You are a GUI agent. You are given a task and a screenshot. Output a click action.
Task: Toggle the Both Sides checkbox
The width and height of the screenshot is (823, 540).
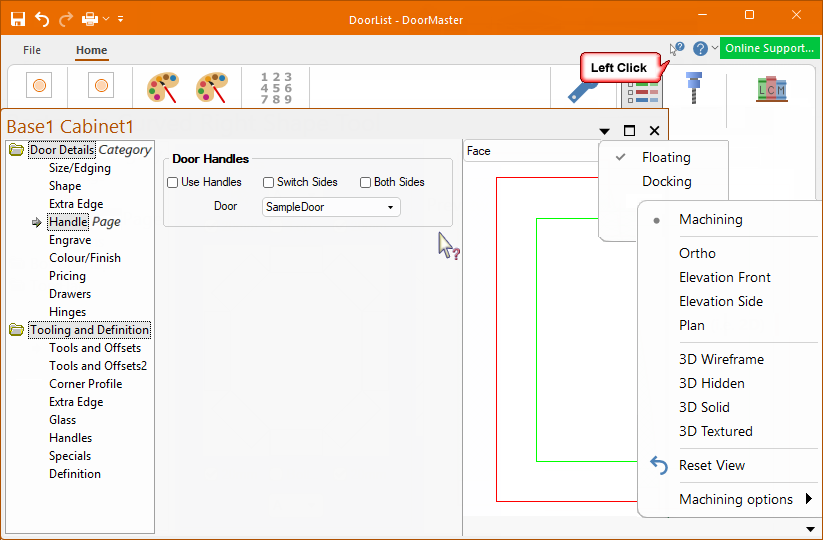click(365, 182)
